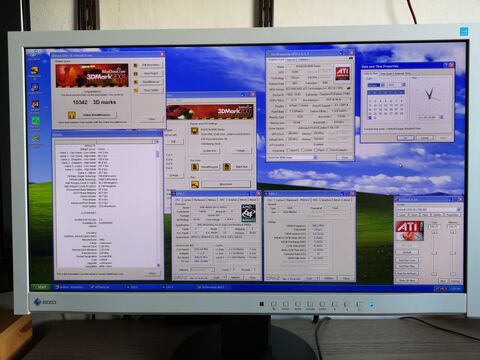Click the icon beside Edit Description in 3DMark score window
This screenshot has height=360, width=480.
[136, 65]
